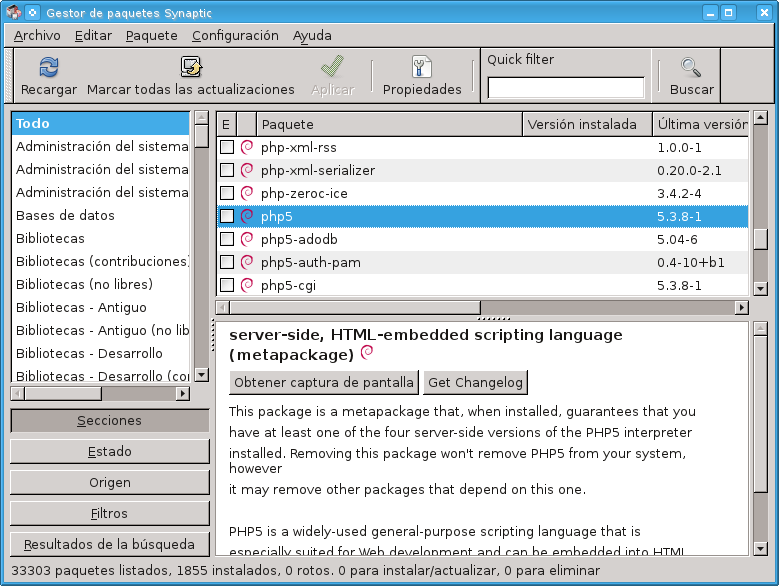The width and height of the screenshot is (779, 586).
Task: Sort by the Paquete column header
Action: 390,124
